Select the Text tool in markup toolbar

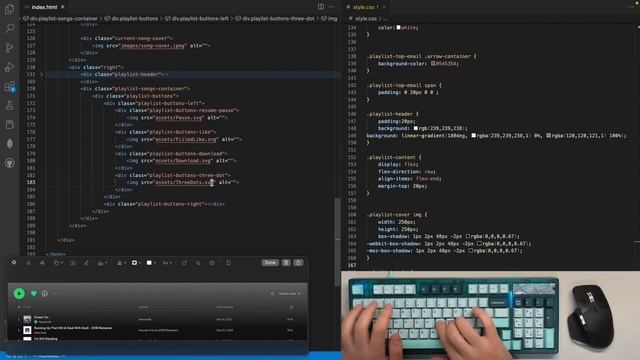coord(73,263)
